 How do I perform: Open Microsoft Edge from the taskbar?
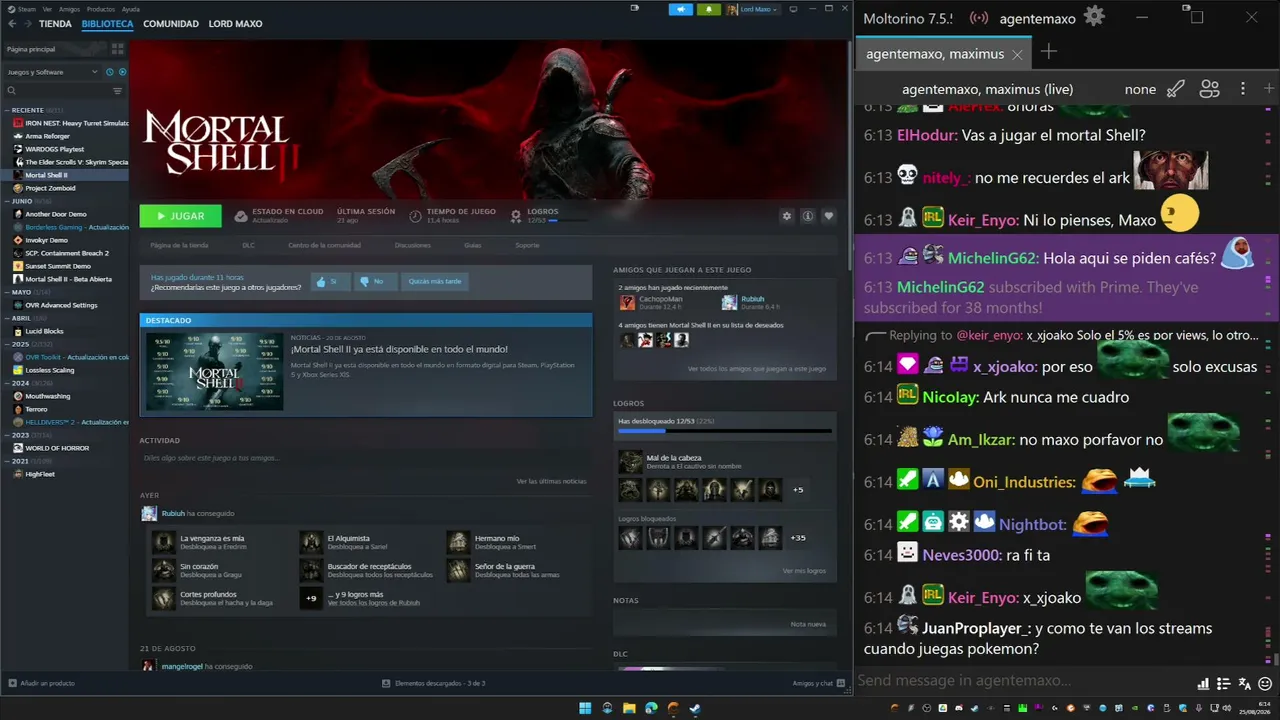click(x=651, y=708)
